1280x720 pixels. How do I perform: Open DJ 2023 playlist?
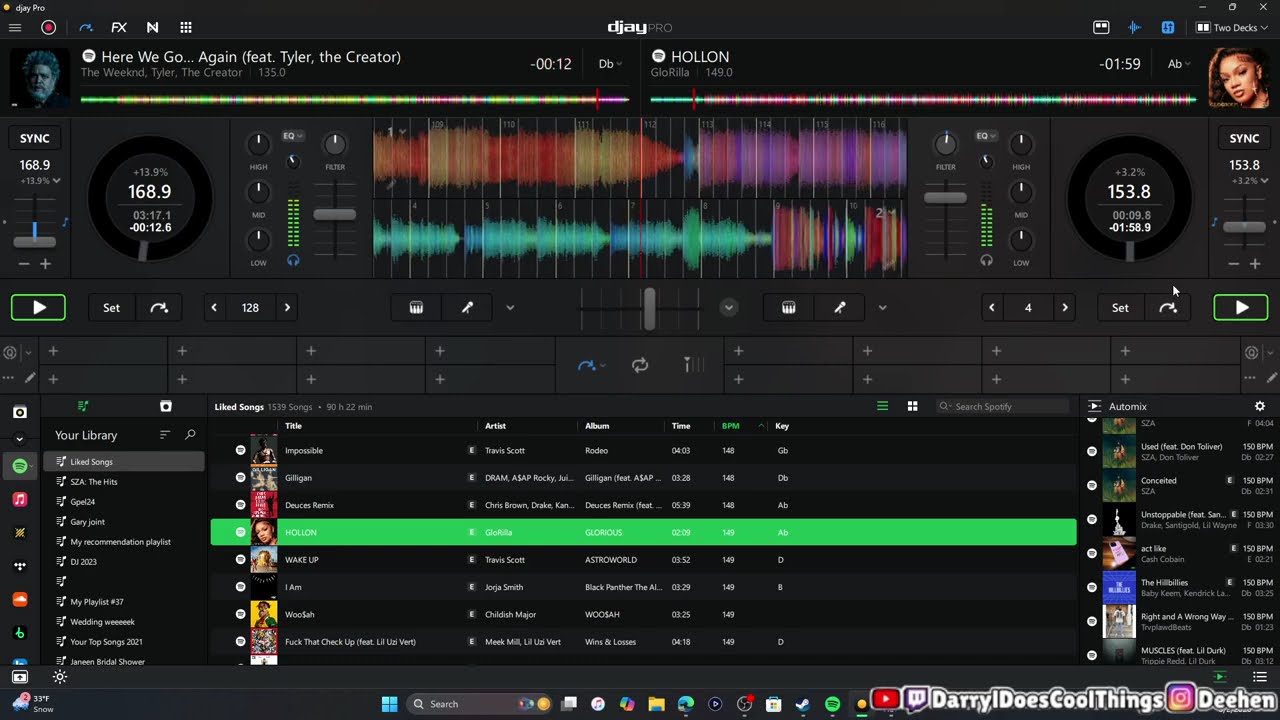pos(84,562)
